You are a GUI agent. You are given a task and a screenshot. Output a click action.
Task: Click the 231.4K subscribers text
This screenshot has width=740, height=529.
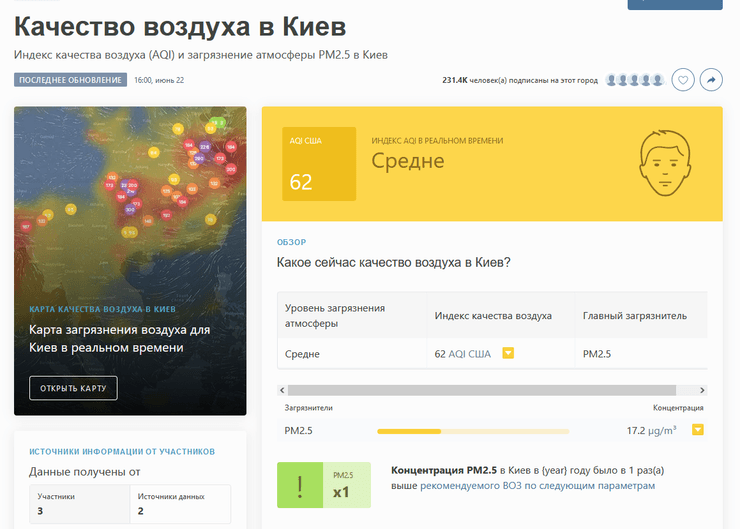520,80
